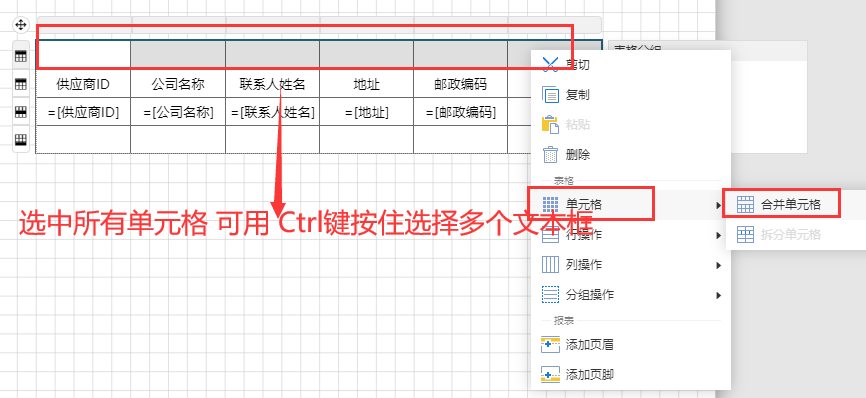Click the Add Header icon (添加页眉)
This screenshot has width=866, height=398.
point(551,345)
